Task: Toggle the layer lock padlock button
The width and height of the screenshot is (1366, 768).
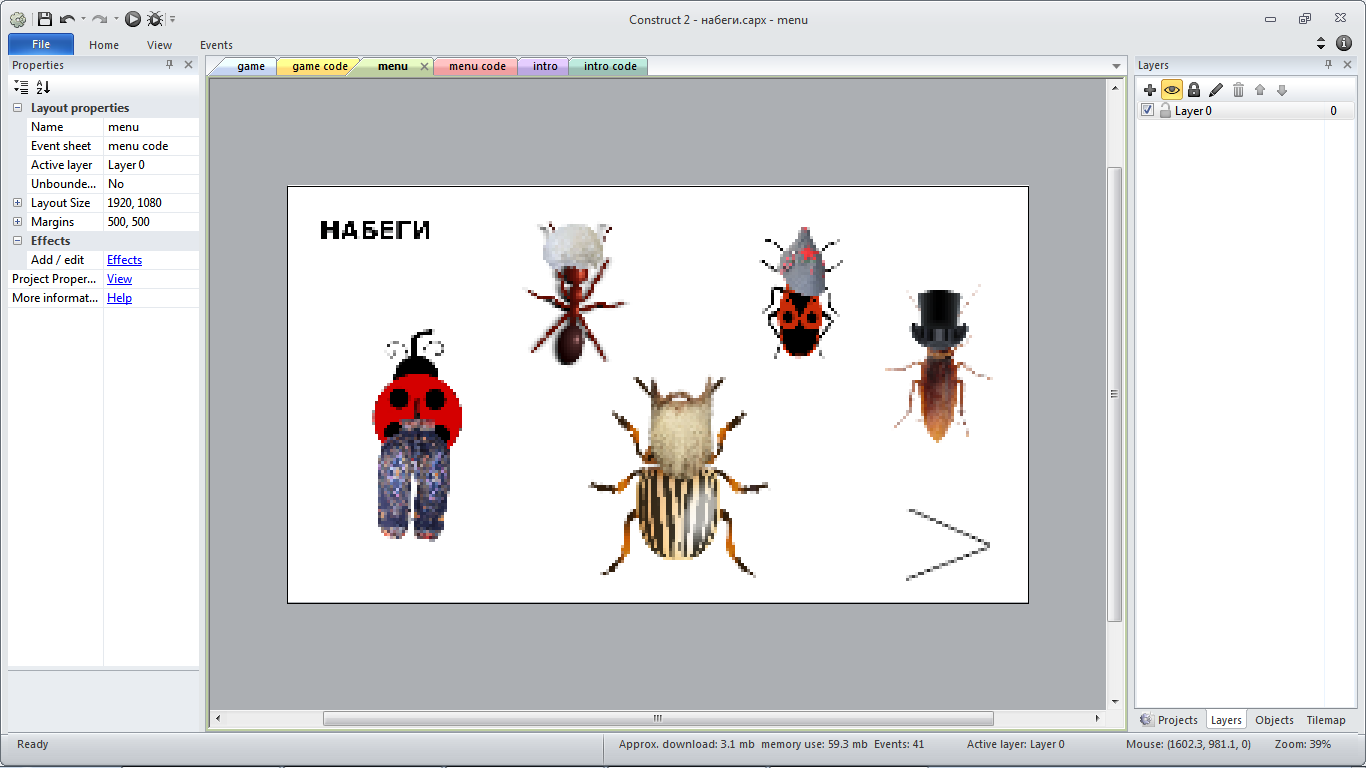Action: [x=1194, y=90]
